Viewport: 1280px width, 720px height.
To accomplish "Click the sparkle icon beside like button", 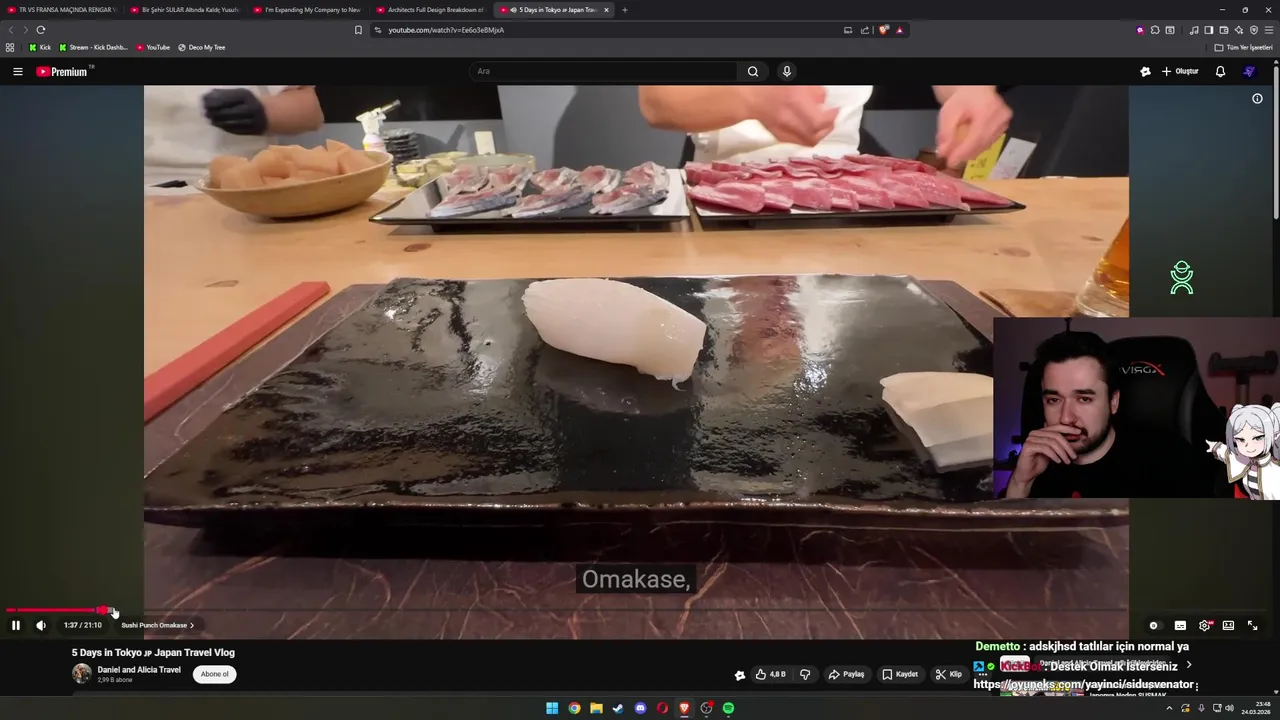I will (x=740, y=675).
